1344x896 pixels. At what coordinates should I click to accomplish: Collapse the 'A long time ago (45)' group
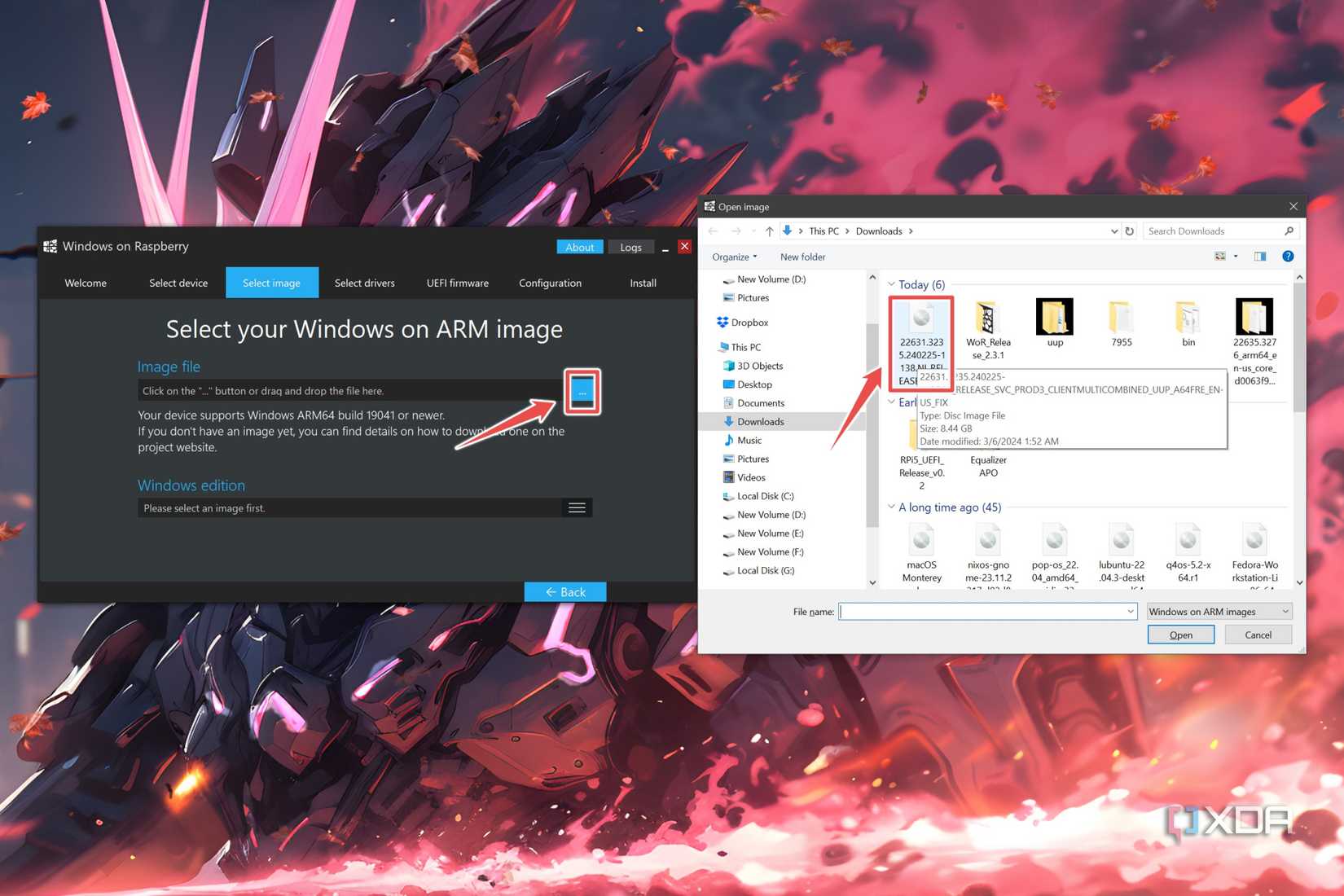coord(891,507)
